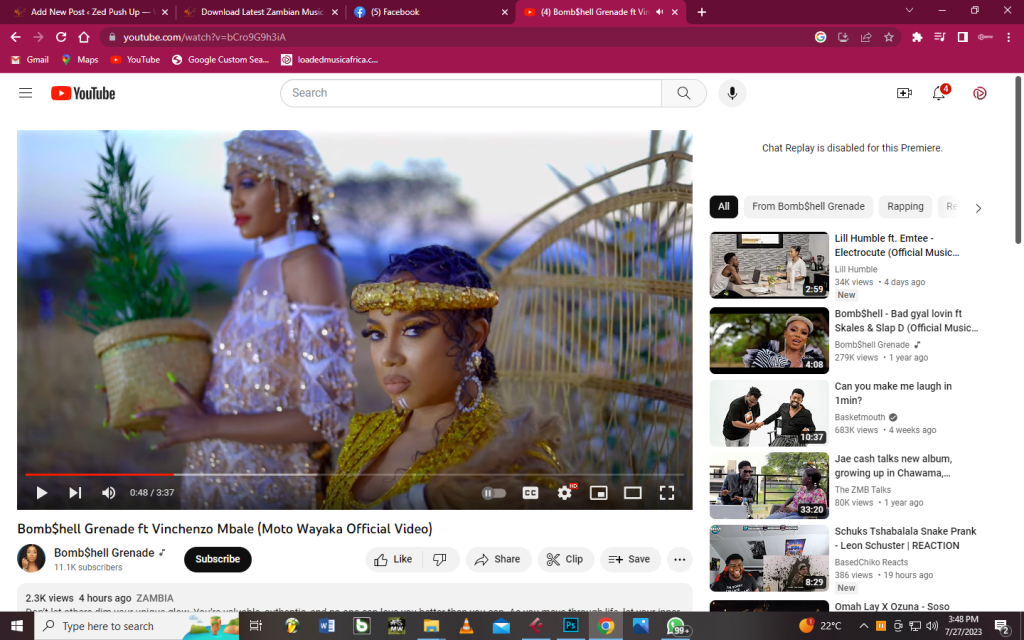This screenshot has width=1024, height=640.
Task: Open the player settings gear
Action: [x=565, y=492]
